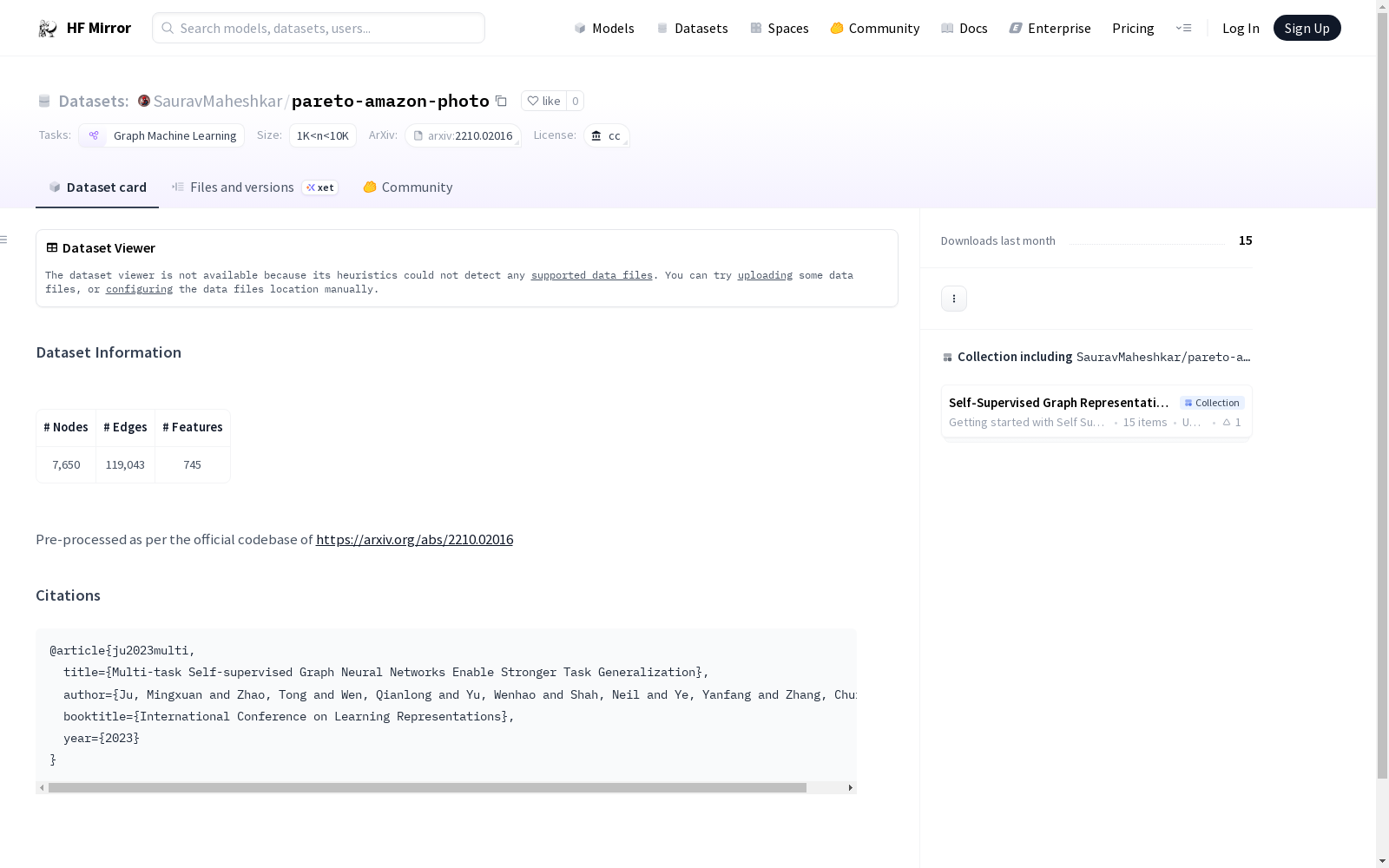This screenshot has height=868, width=1389.
Task: View the like count 0
Action: (x=575, y=101)
